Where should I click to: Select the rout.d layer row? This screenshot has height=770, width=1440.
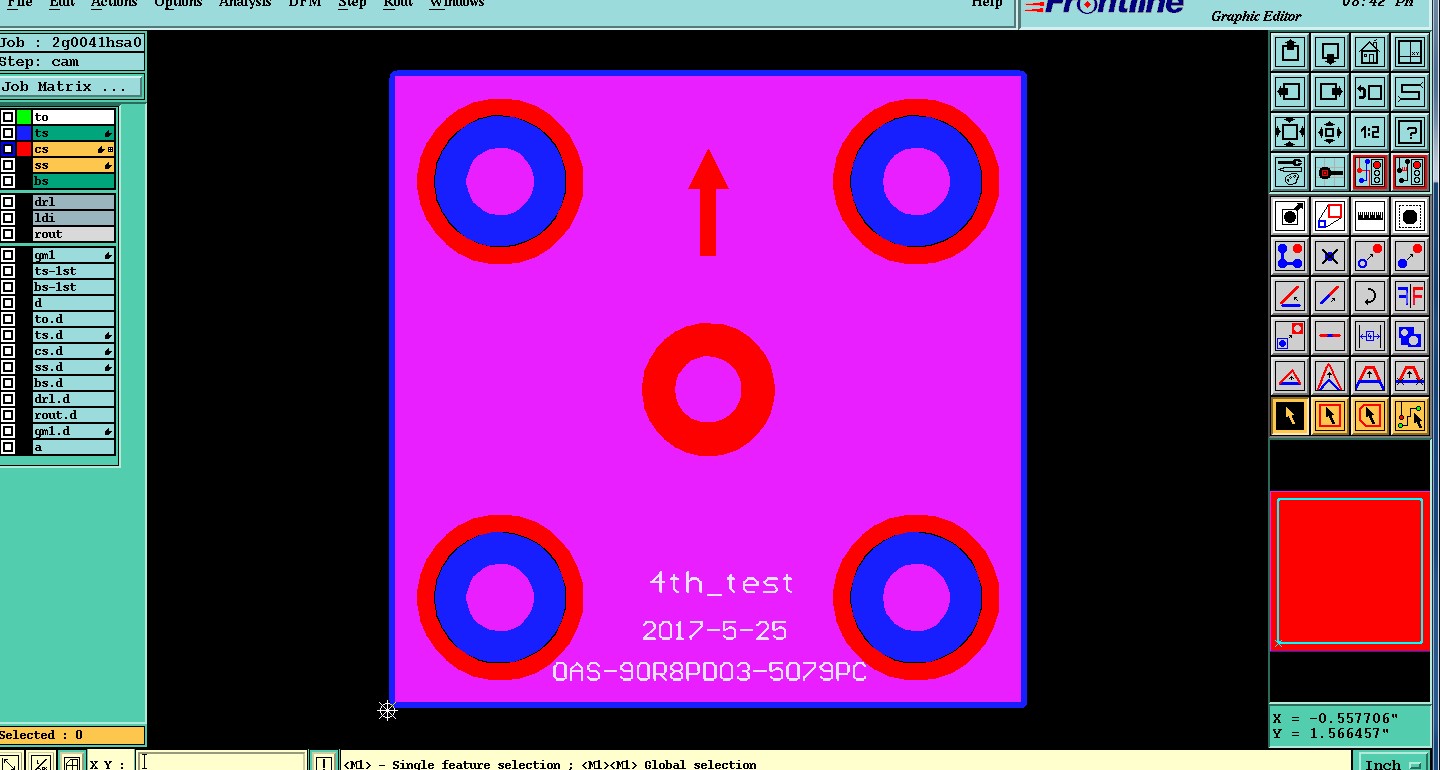pyautogui.click(x=73, y=415)
